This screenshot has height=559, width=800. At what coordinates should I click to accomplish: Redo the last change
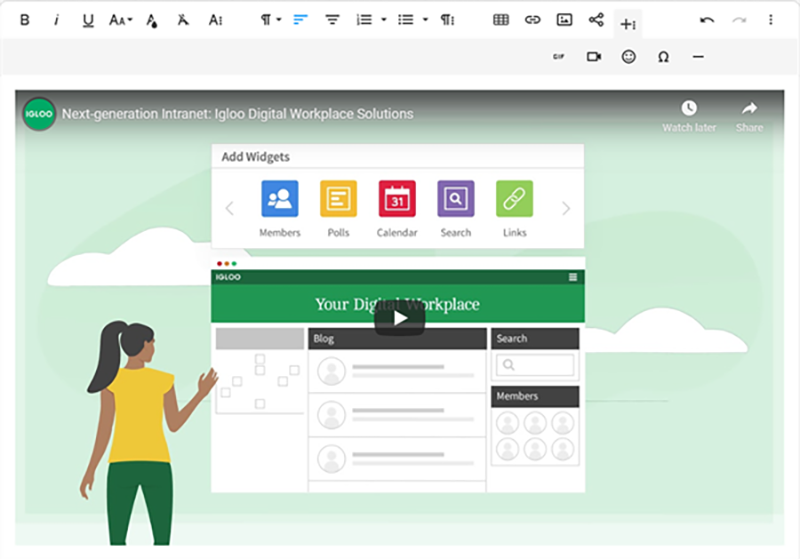[x=739, y=20]
